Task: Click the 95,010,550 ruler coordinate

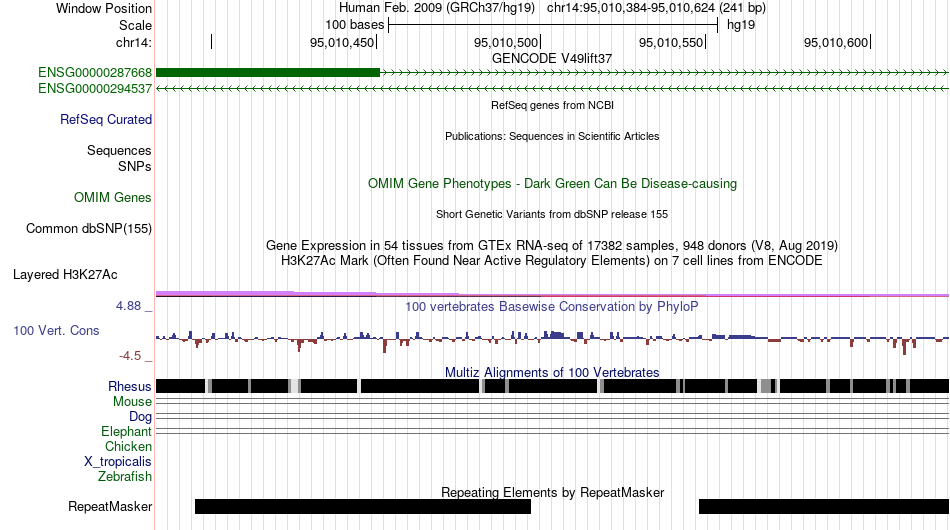Action: (671, 42)
